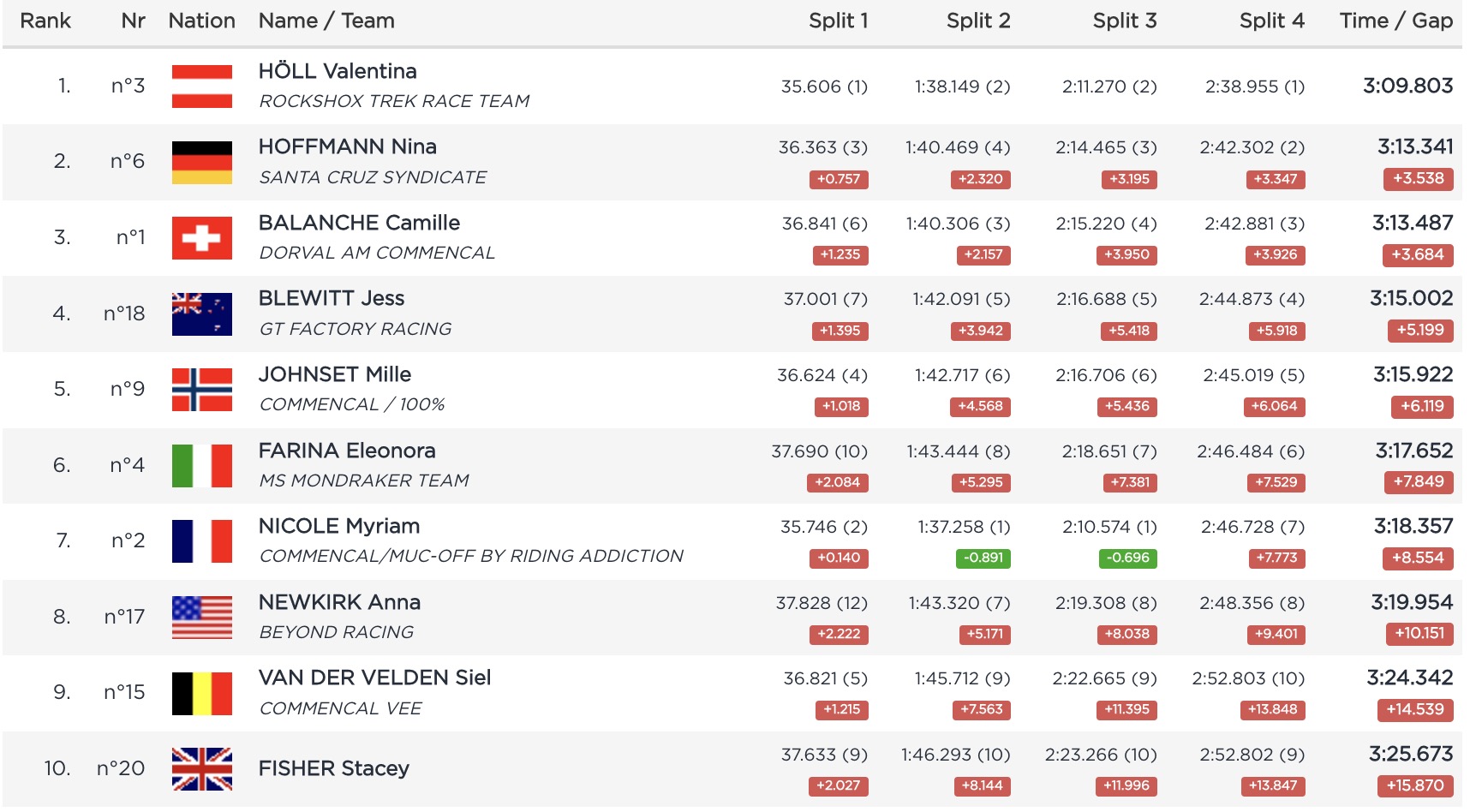Click the USA flag icon
The width and height of the screenshot is (1470, 812).
(x=201, y=618)
